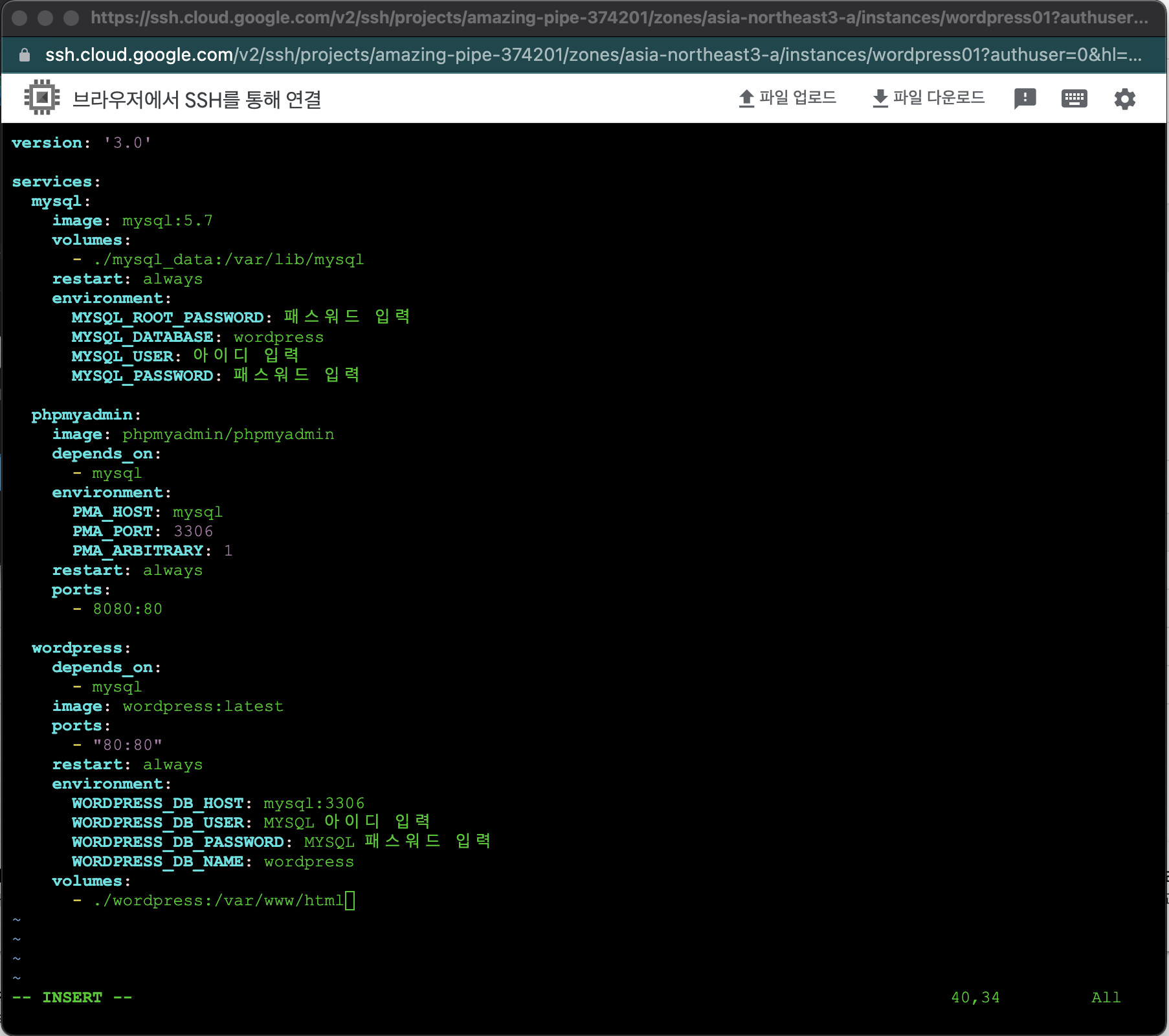
Task: Click the wordpress: service line
Action: point(82,648)
